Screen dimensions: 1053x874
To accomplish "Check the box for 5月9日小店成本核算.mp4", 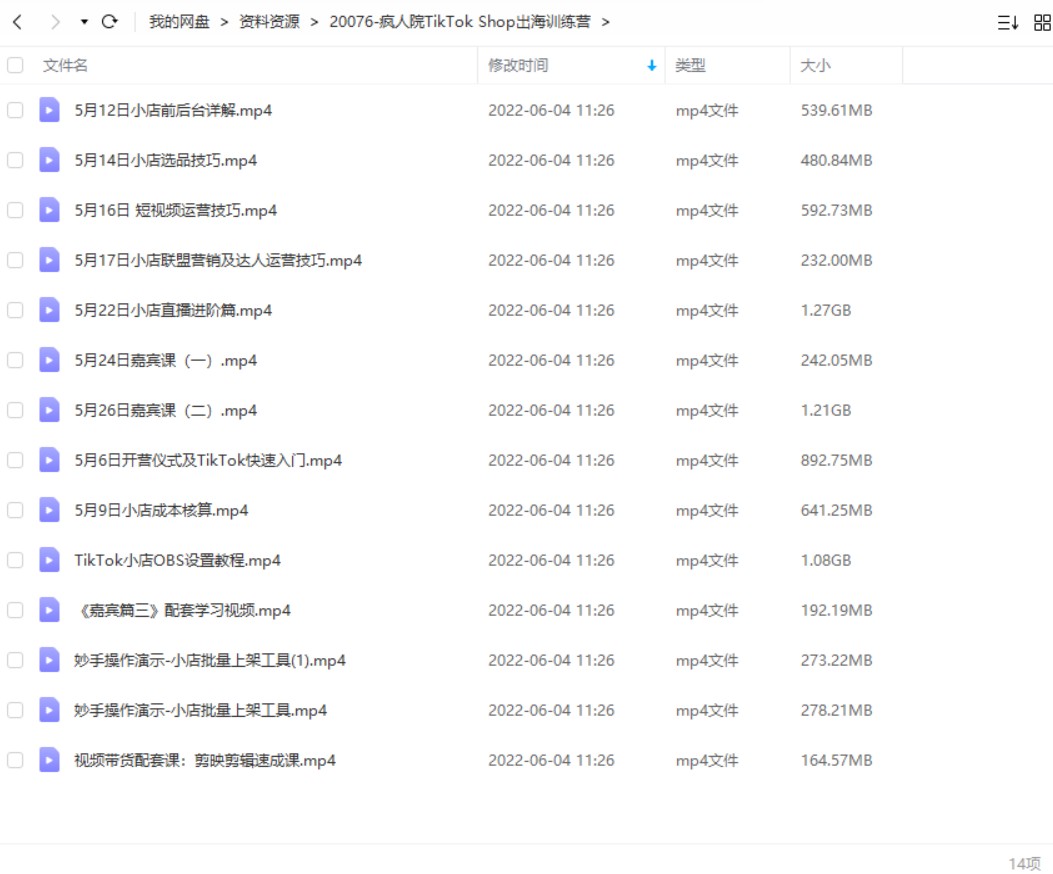I will [x=15, y=510].
